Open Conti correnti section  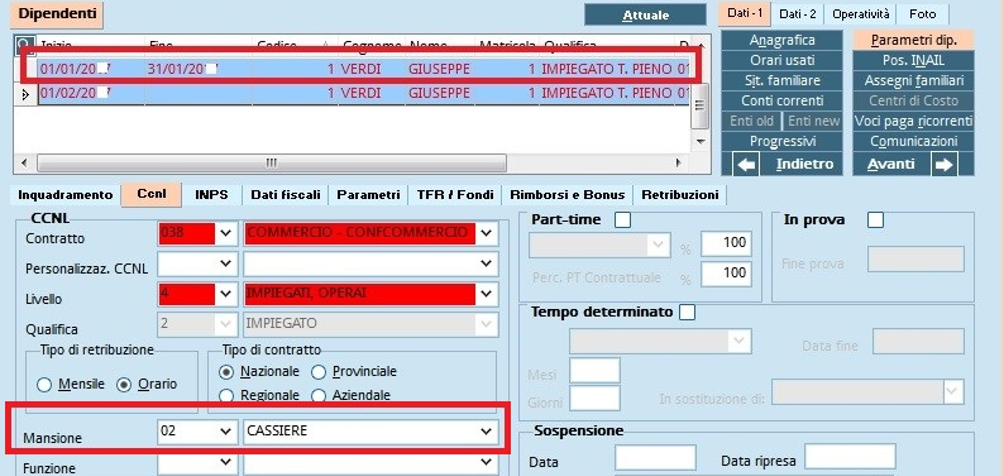[782, 101]
